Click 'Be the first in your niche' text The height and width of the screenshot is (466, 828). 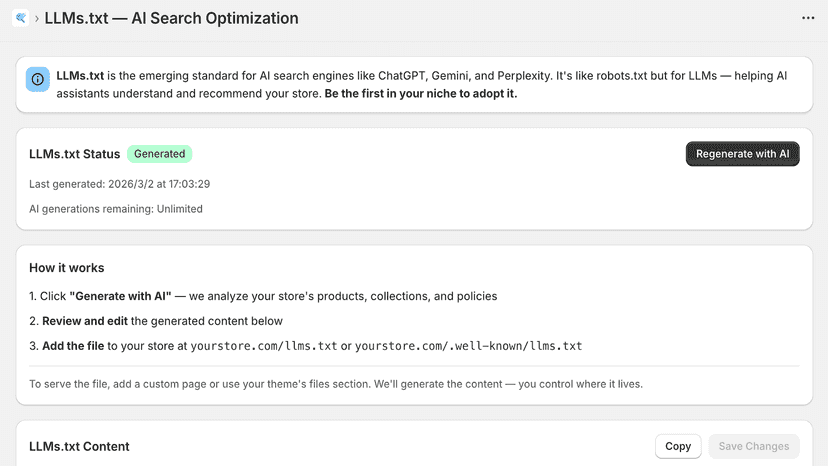pos(421,94)
